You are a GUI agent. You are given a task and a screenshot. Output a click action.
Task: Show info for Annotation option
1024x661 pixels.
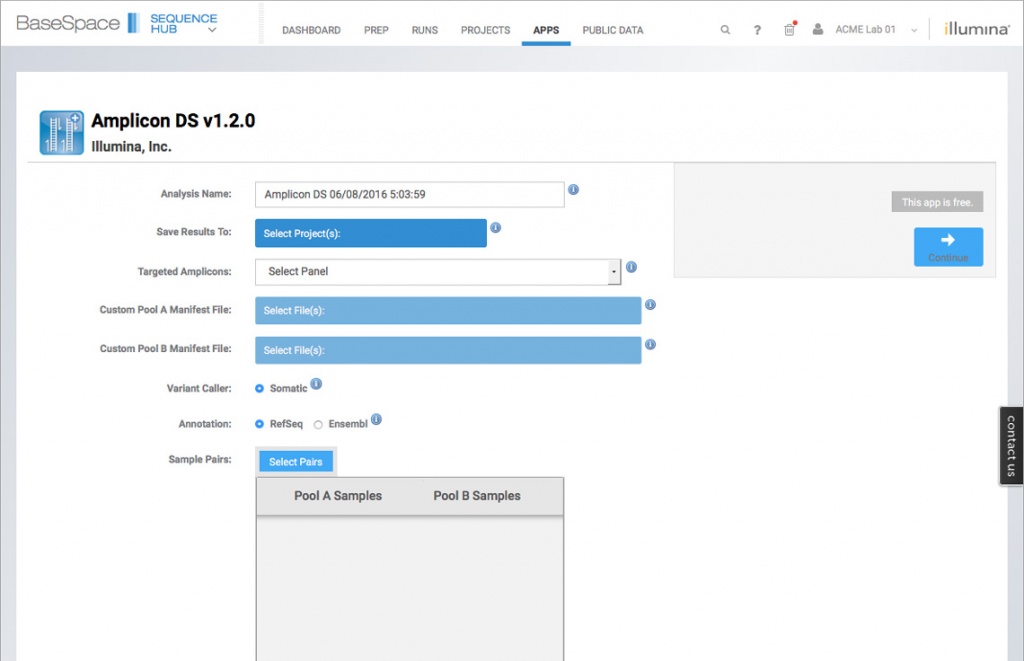pyautogui.click(x=376, y=419)
